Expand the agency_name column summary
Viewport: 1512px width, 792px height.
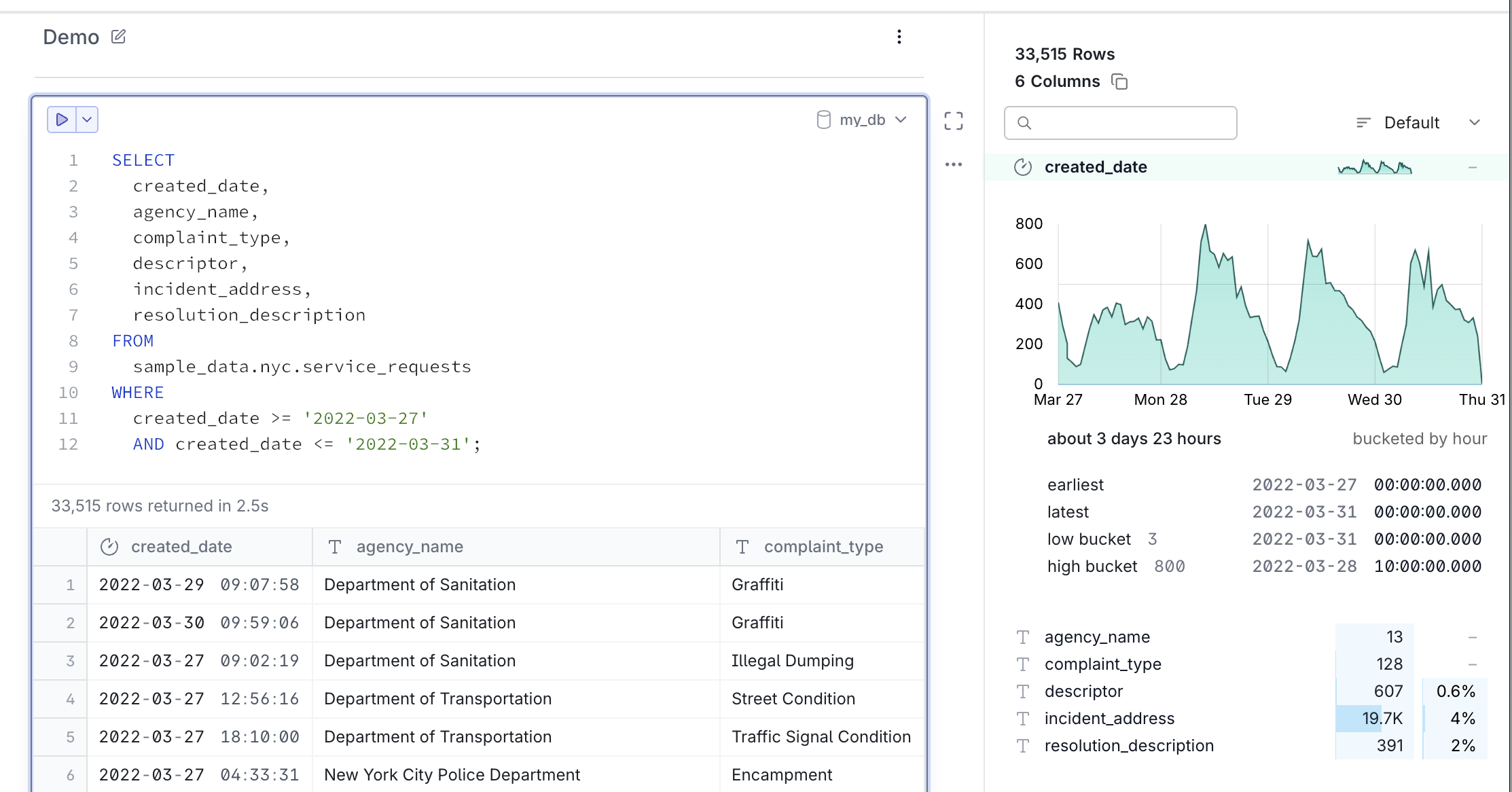point(1473,637)
